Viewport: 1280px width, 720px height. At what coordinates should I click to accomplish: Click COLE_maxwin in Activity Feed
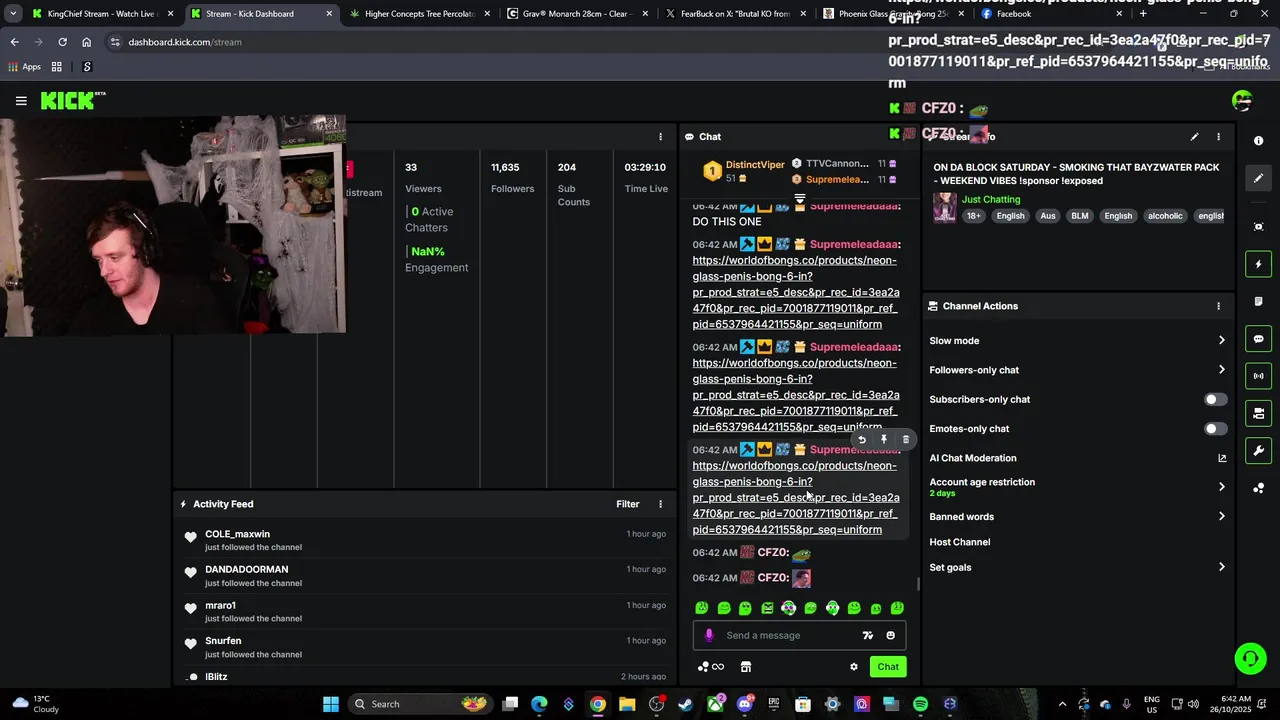[237, 534]
